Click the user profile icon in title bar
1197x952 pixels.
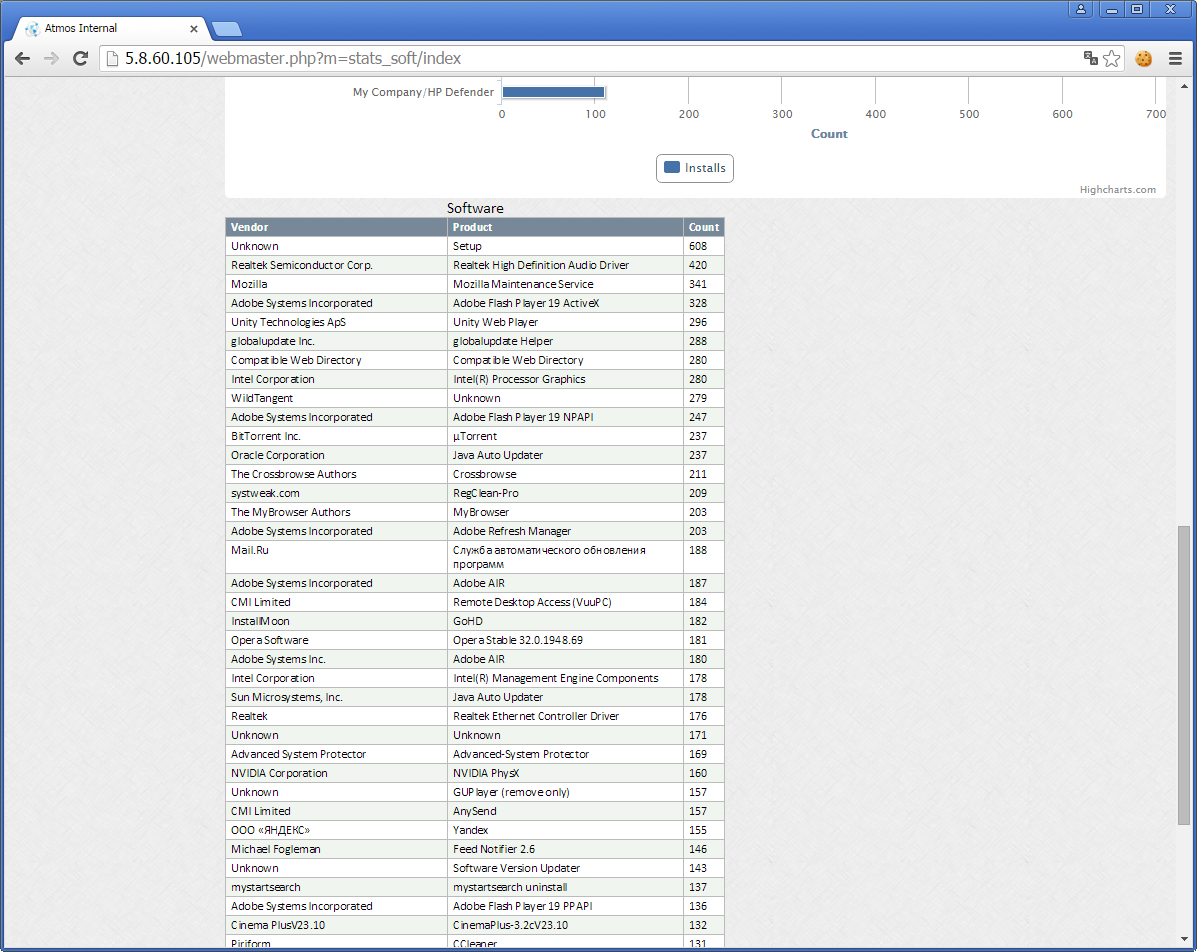(x=1081, y=9)
